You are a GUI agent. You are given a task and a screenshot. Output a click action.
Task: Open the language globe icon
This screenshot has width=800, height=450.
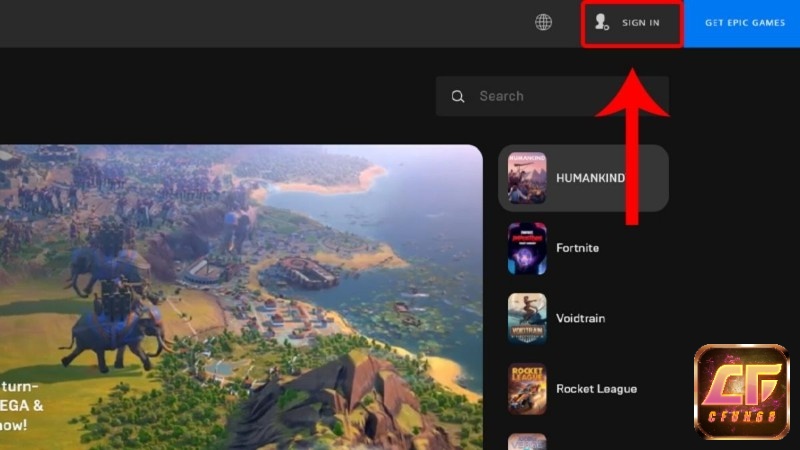(x=543, y=22)
